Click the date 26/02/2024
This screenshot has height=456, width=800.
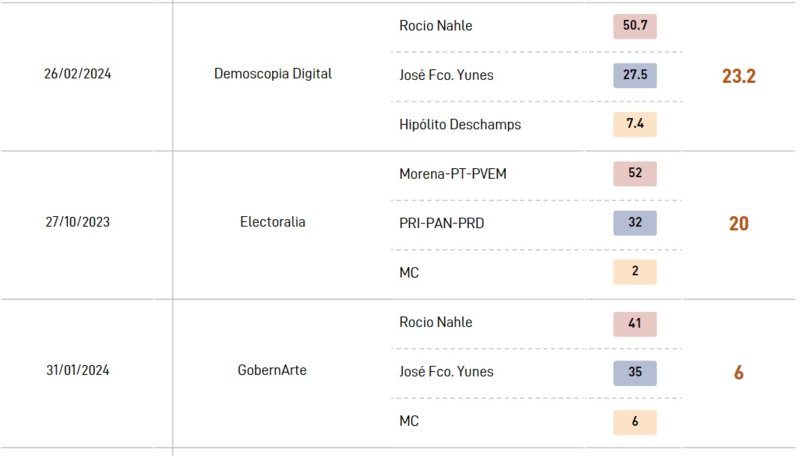(x=78, y=74)
